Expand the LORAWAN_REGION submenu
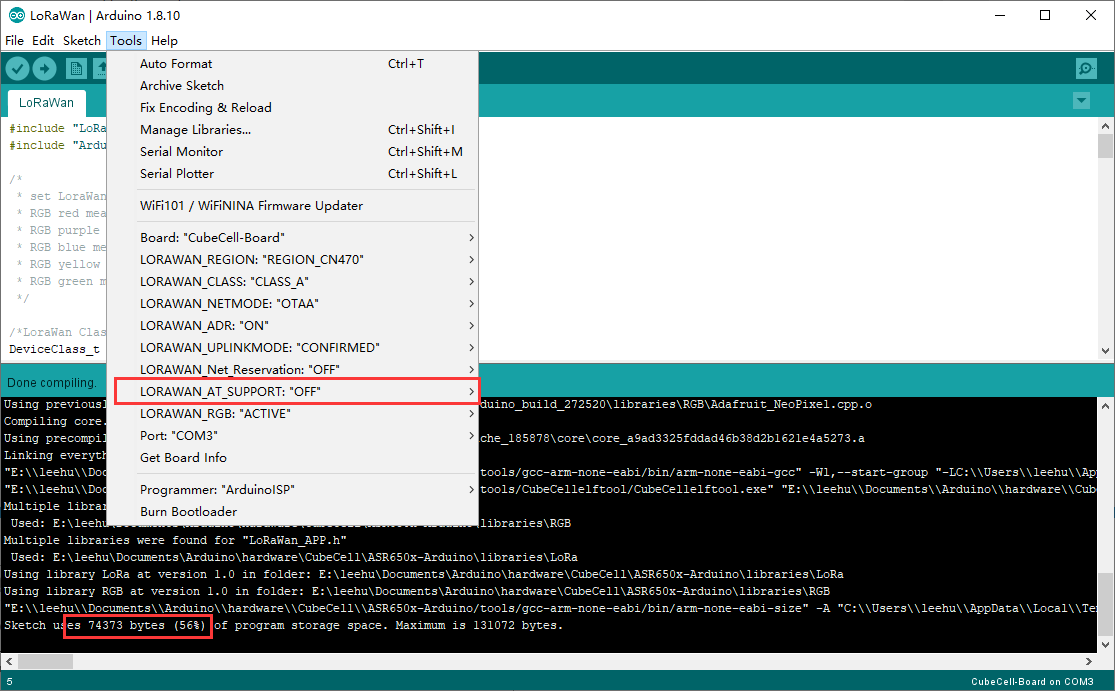The height and width of the screenshot is (691, 1115). (293, 260)
